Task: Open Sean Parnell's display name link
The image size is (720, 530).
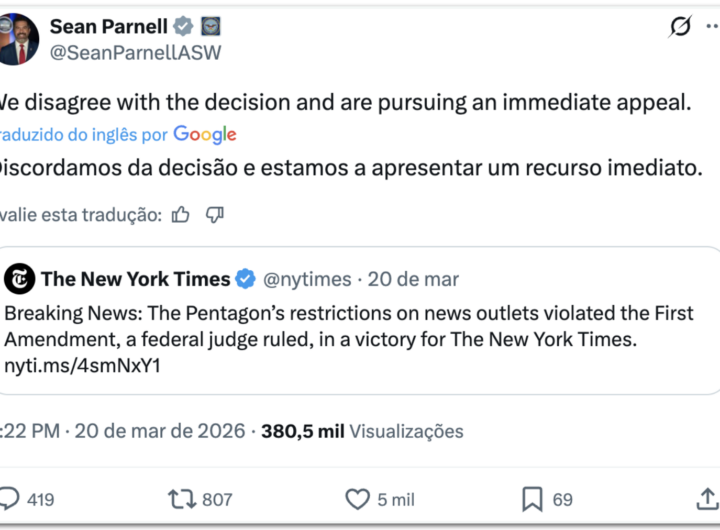Action: (x=108, y=27)
